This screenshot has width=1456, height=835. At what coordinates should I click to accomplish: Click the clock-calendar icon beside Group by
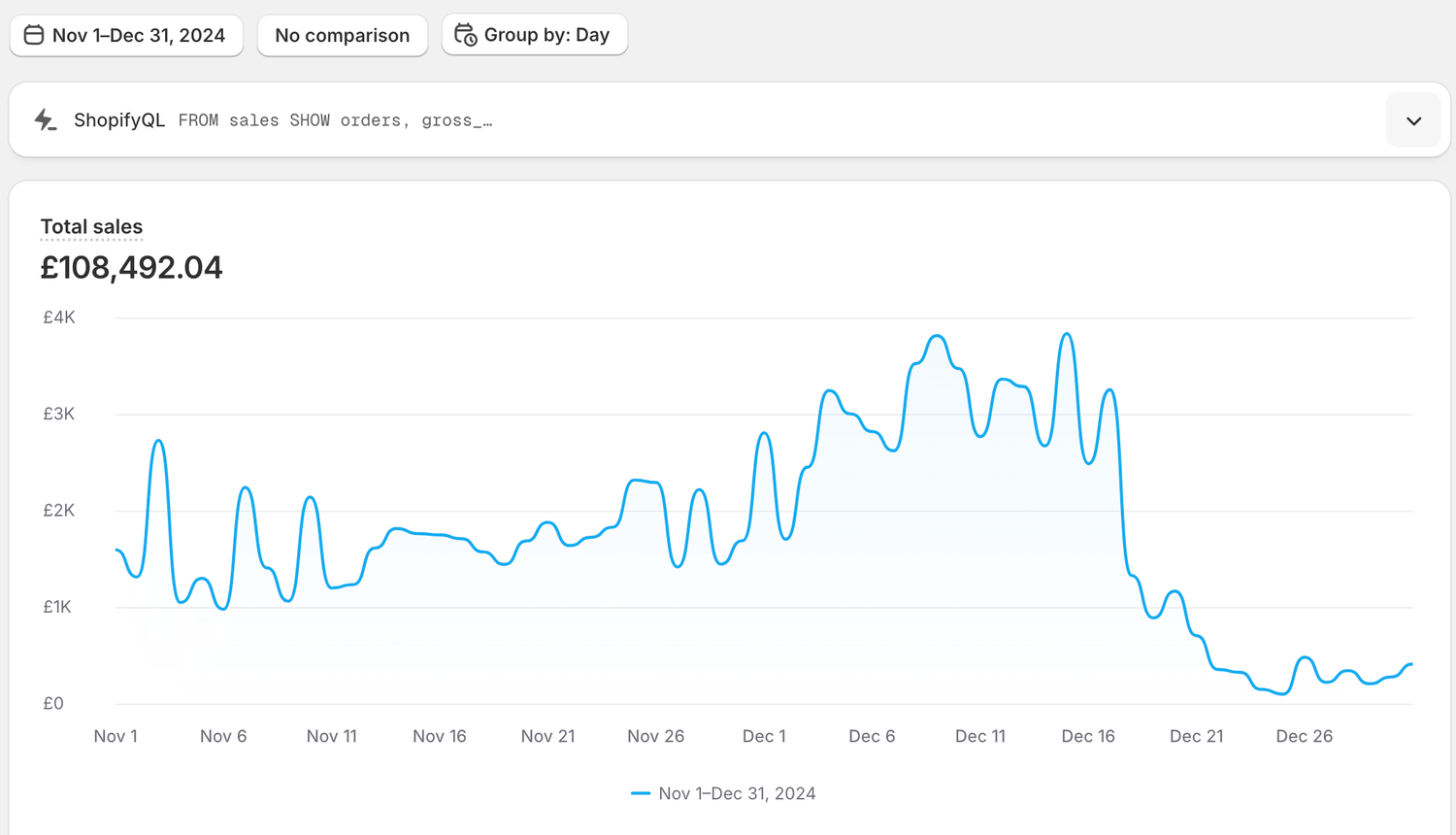[466, 35]
